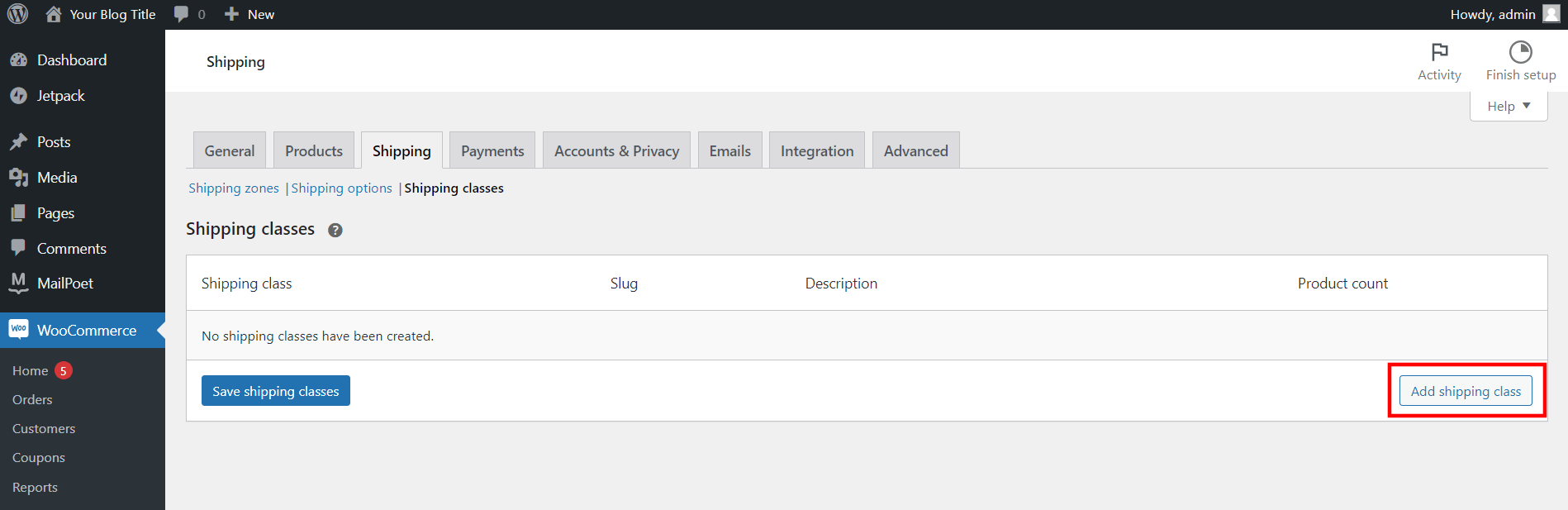Go to Shipping zones link

pyautogui.click(x=234, y=188)
